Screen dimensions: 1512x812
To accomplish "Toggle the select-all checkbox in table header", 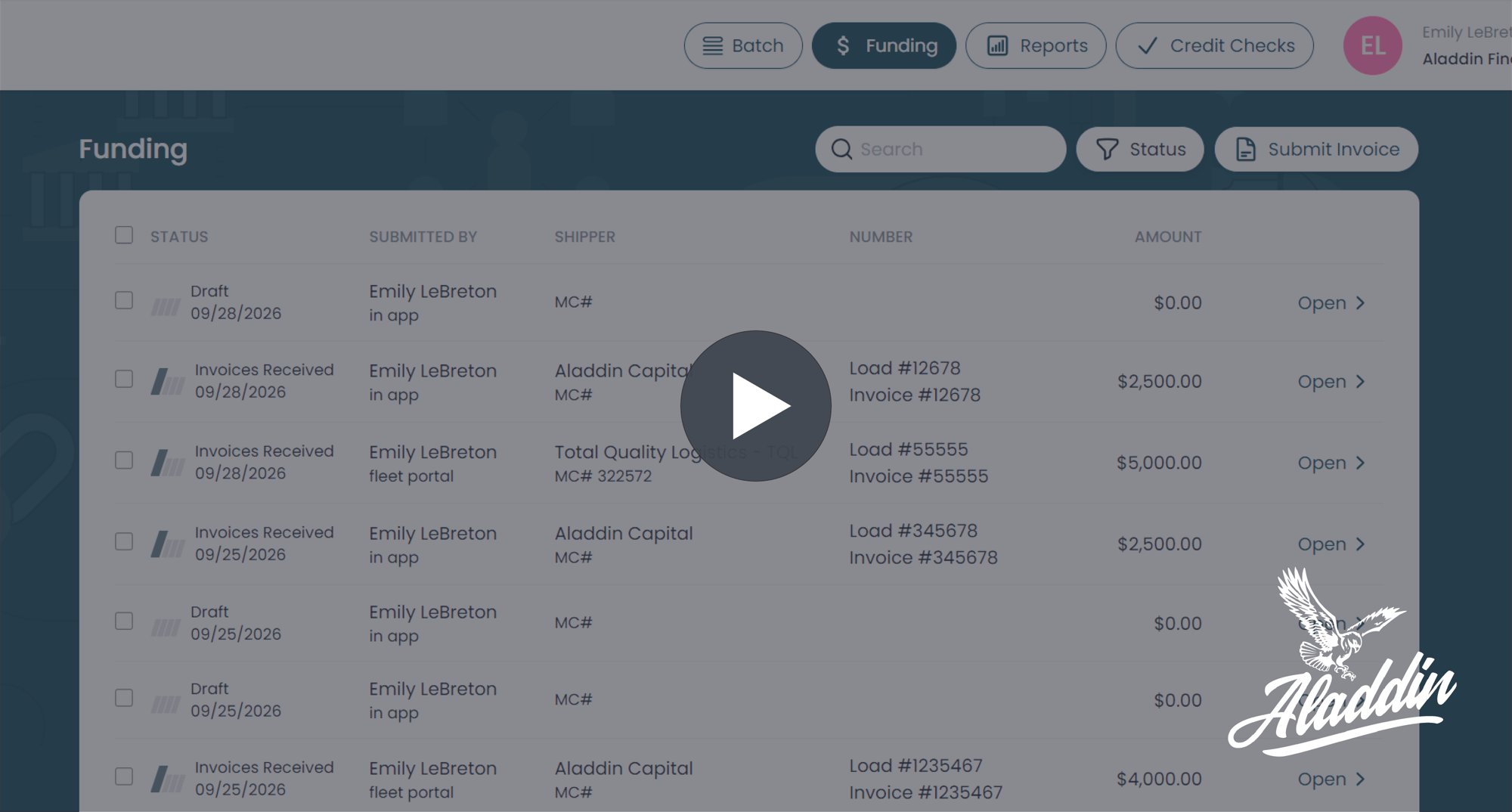I will tap(124, 235).
